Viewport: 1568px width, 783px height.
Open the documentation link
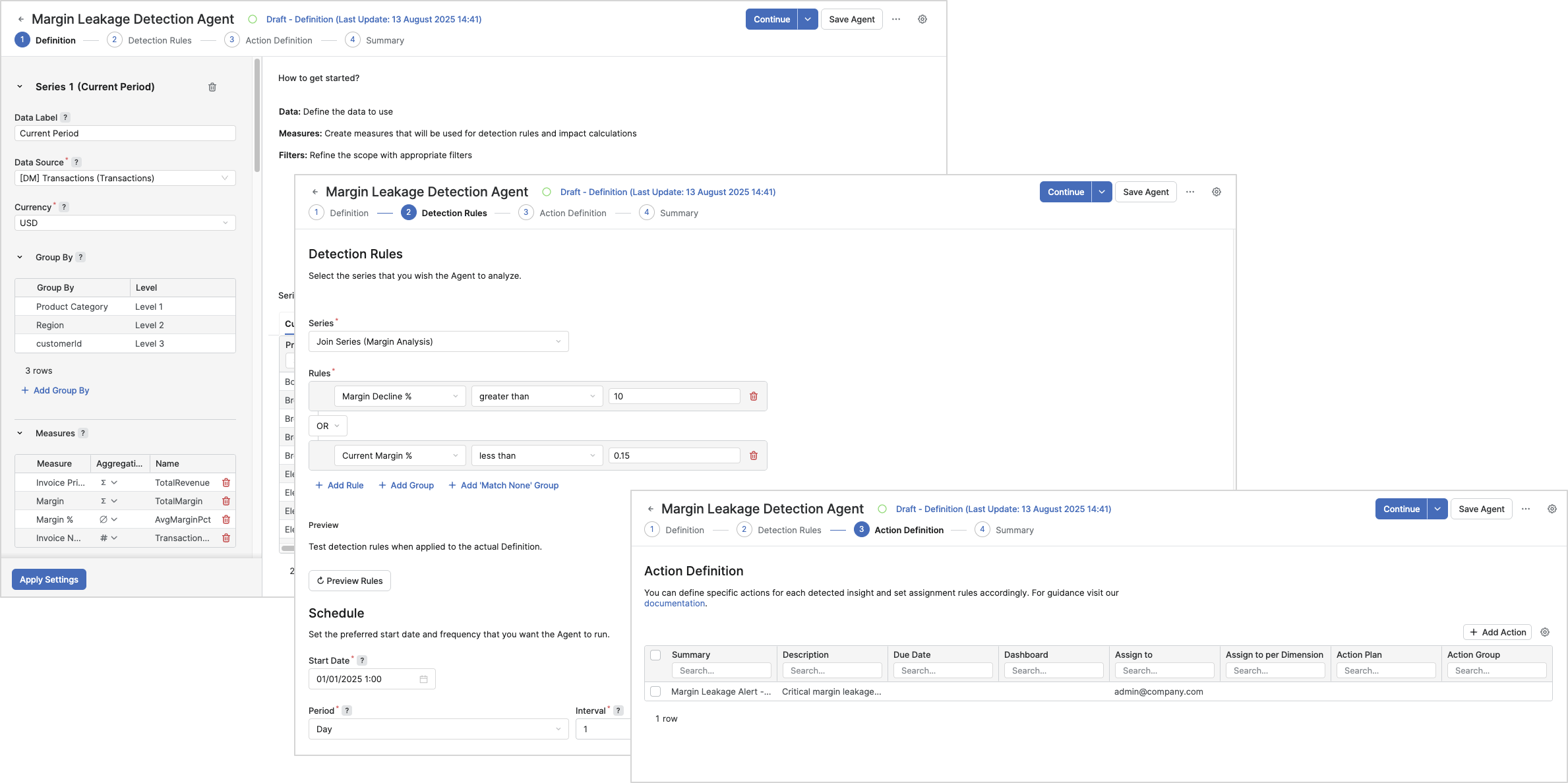674,603
